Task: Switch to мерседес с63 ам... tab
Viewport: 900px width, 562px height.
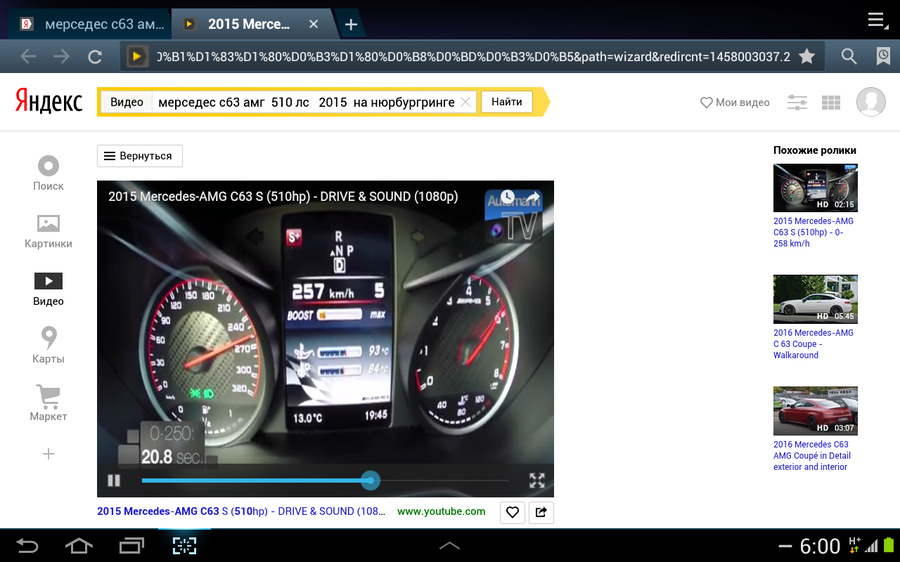Action: (x=92, y=24)
